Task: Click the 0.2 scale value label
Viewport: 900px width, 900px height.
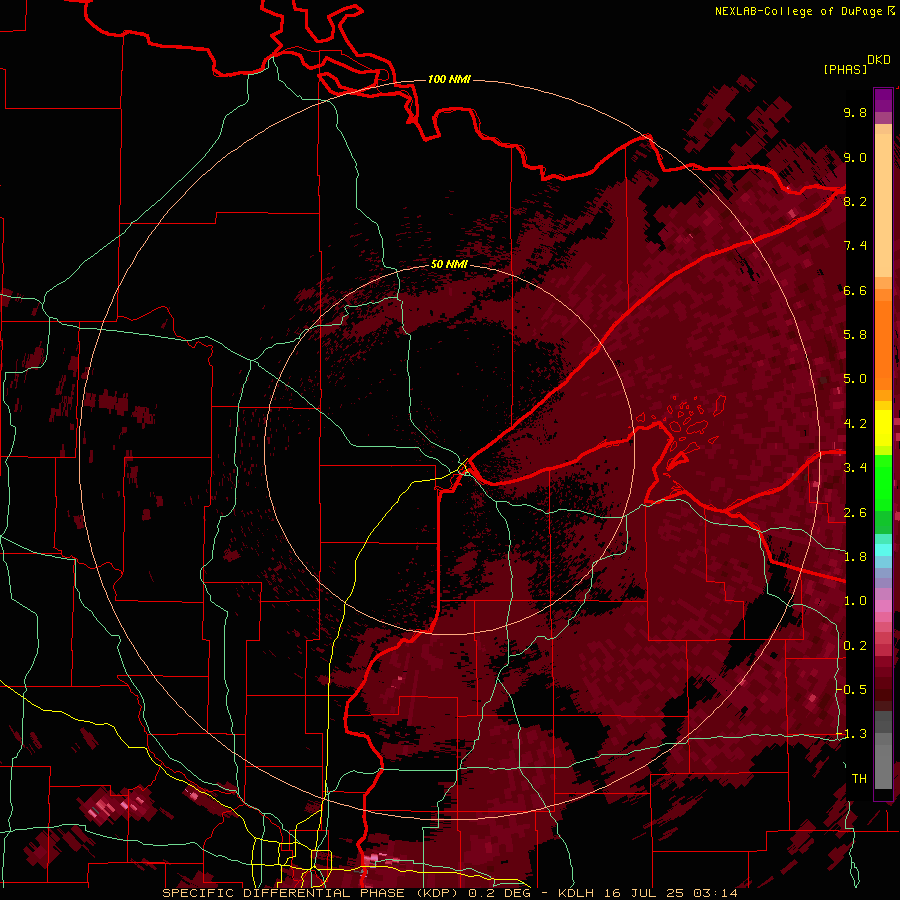Action: click(855, 646)
